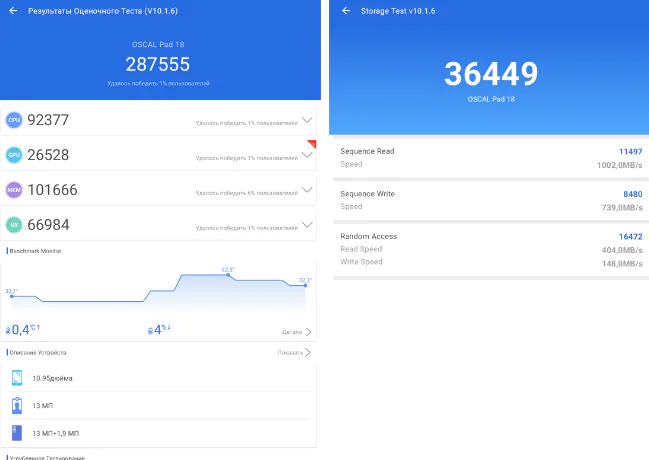Click the Sequence Read label
The image size is (649, 460).
coord(367,151)
